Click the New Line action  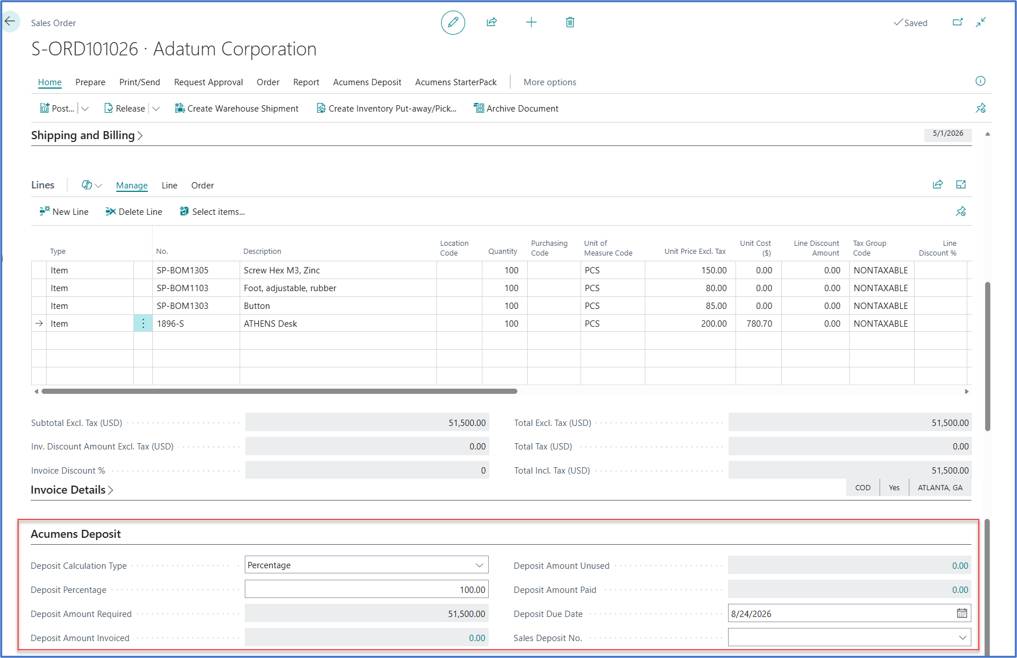click(x=64, y=212)
